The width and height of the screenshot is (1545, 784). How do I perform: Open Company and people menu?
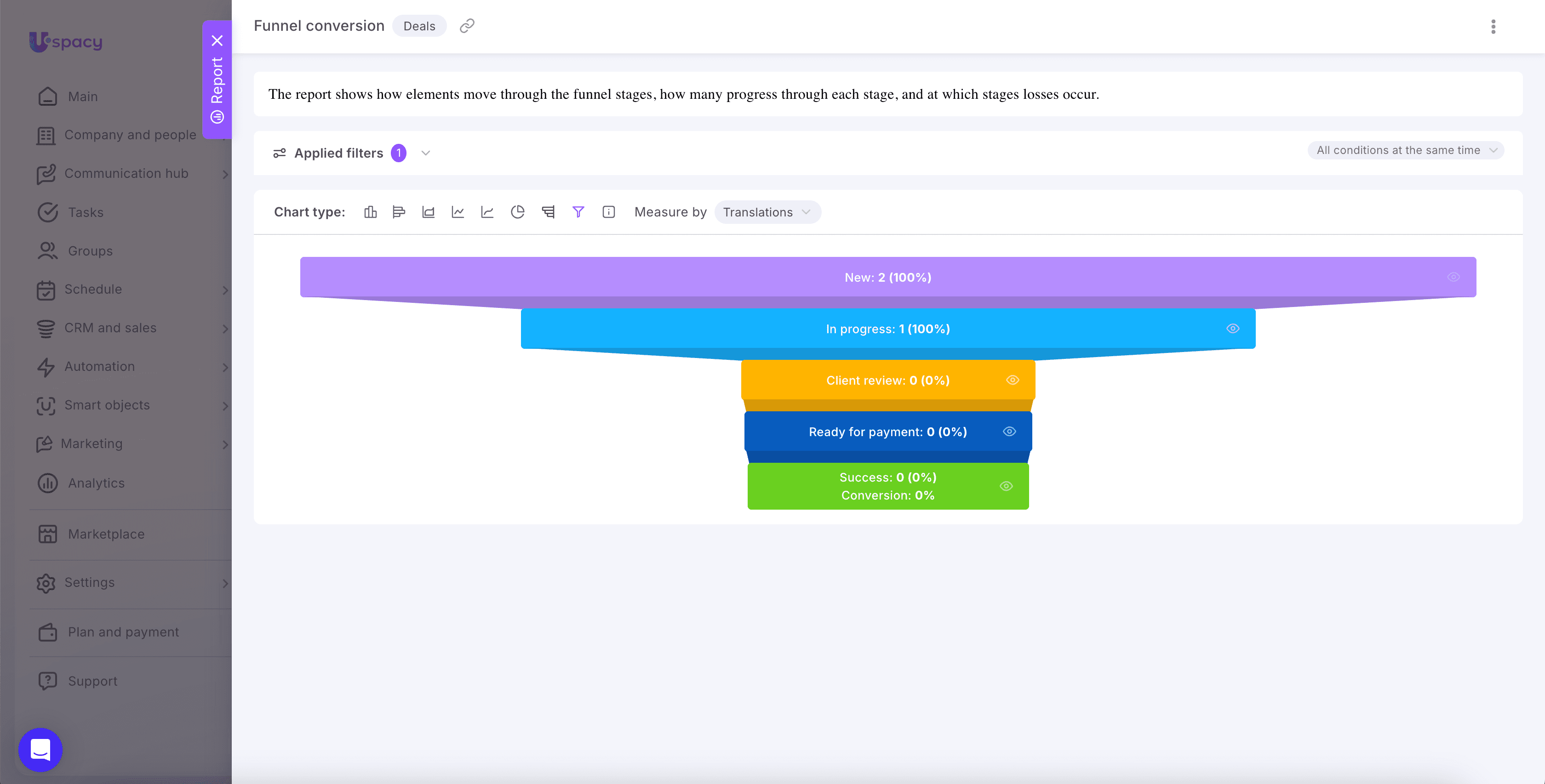click(131, 135)
